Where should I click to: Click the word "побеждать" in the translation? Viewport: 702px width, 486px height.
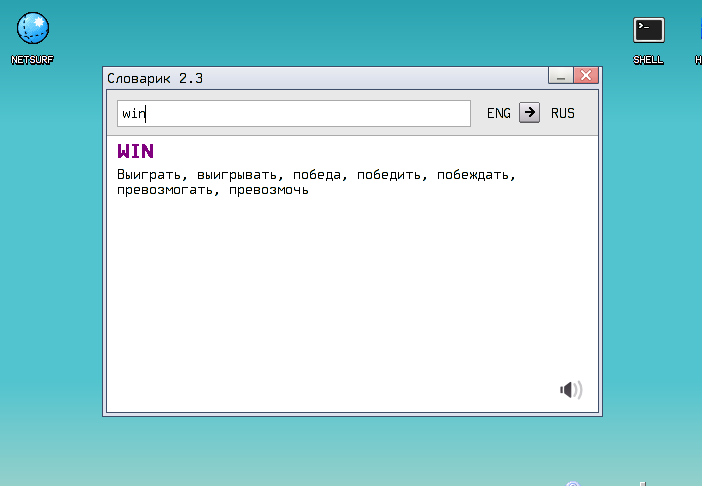coord(473,175)
